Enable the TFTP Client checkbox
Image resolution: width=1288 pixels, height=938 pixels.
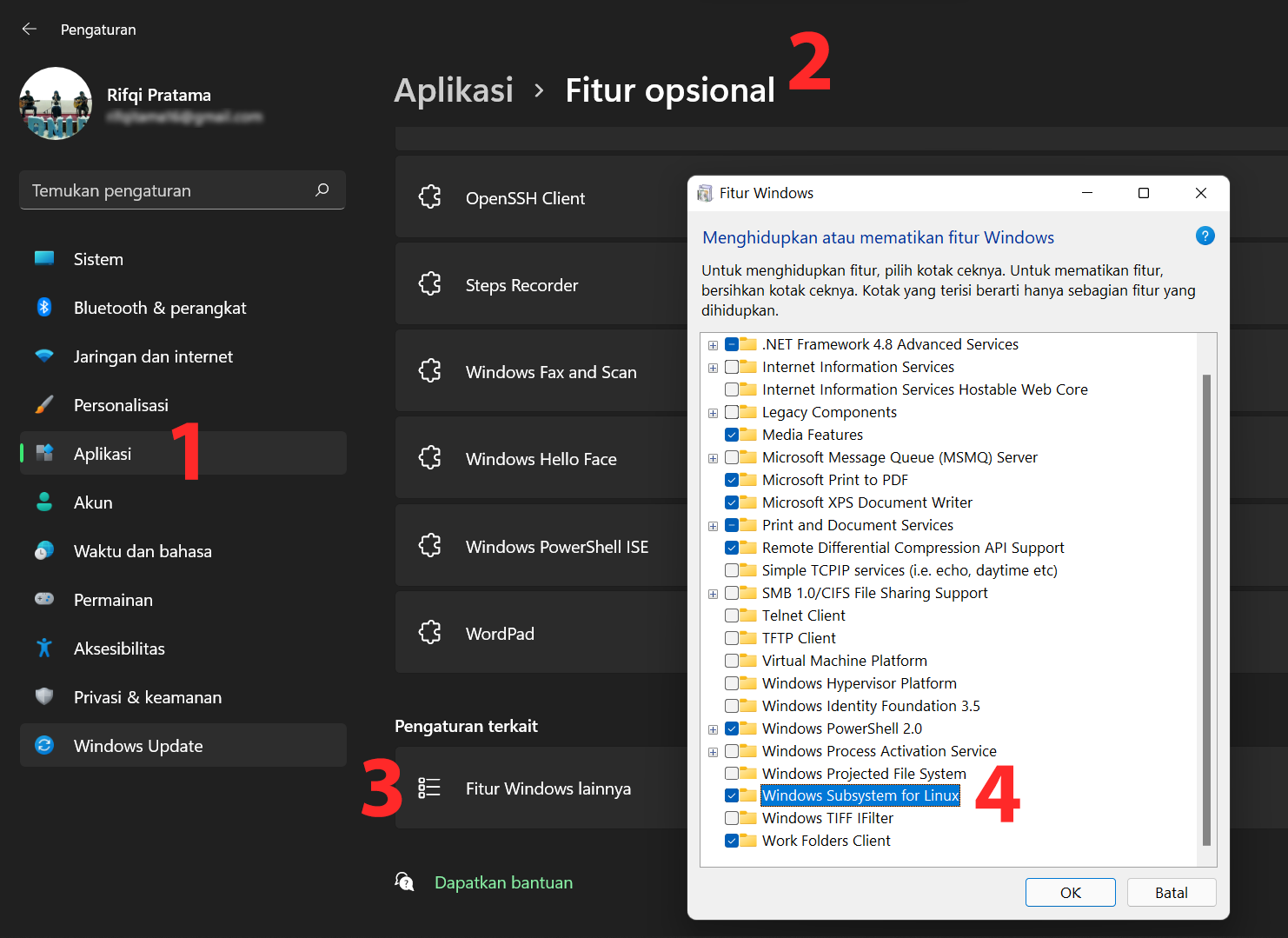732,638
